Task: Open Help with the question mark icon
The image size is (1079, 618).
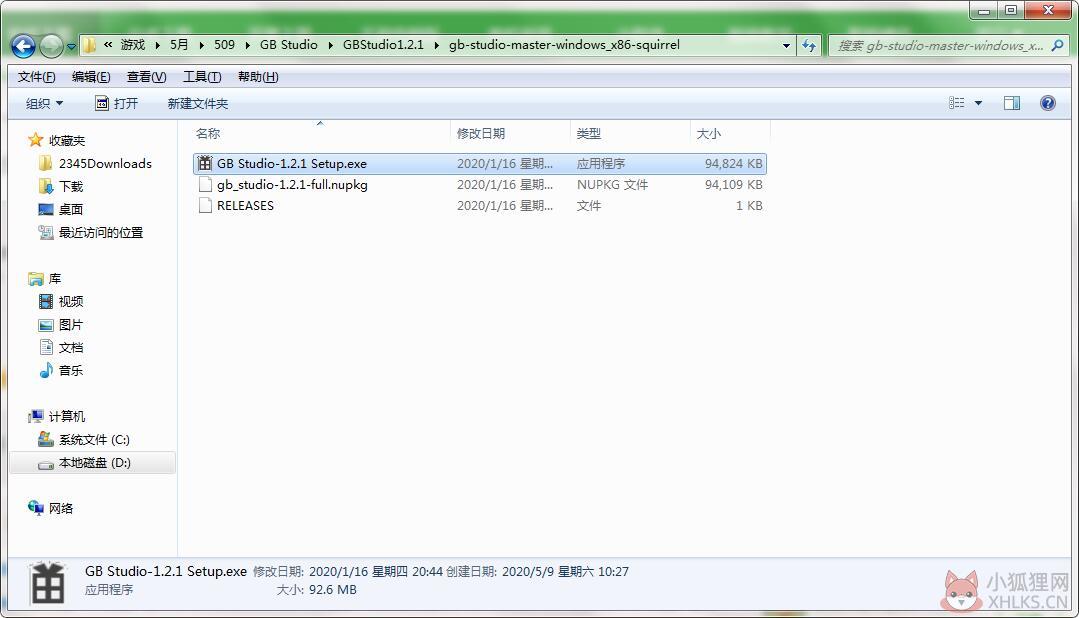Action: [x=1047, y=103]
